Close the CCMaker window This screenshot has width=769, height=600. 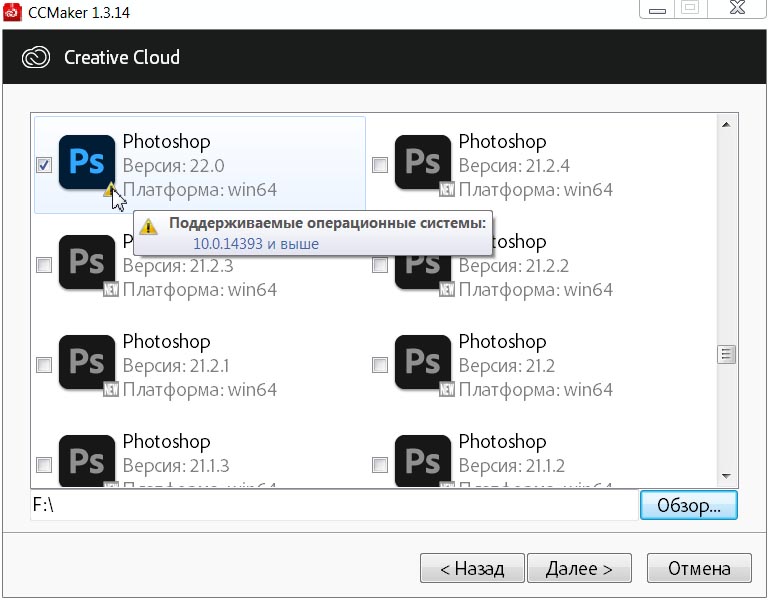point(737,8)
